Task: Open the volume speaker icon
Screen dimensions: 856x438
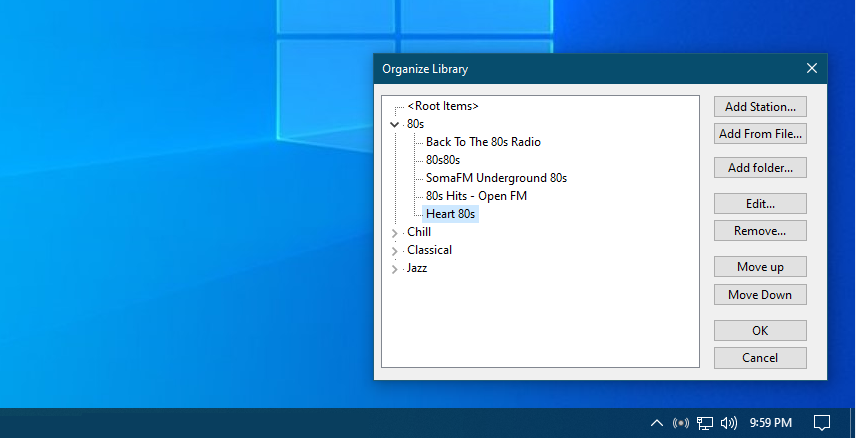Action: pos(729,423)
